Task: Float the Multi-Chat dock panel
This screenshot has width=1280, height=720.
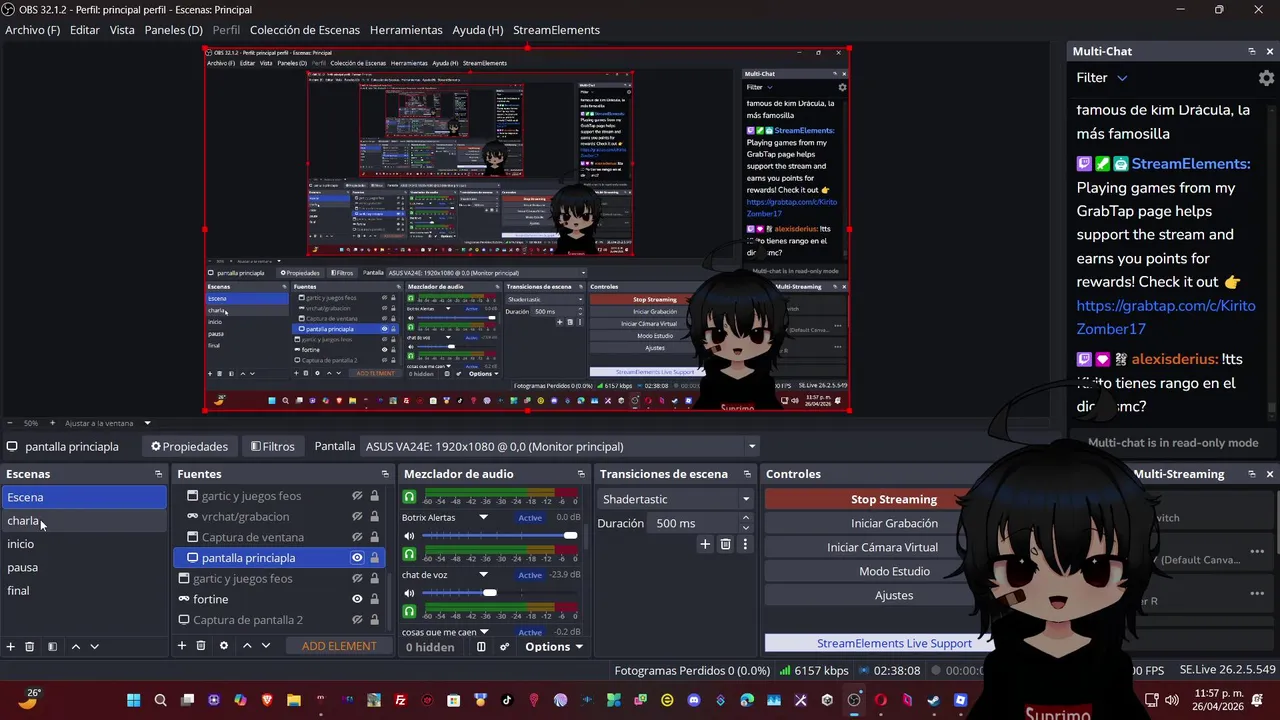Action: point(1251,51)
